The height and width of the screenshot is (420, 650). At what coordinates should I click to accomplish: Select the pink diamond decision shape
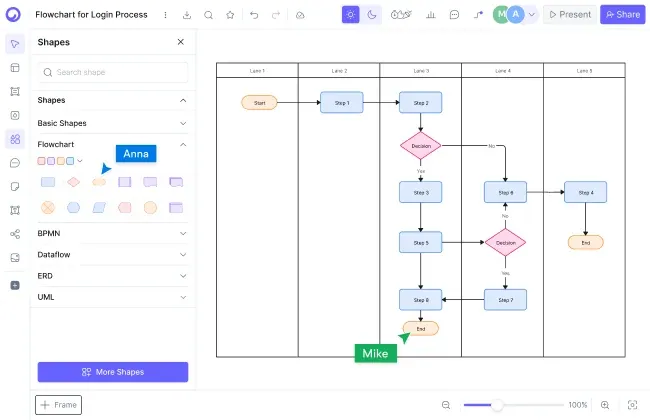pos(73,182)
